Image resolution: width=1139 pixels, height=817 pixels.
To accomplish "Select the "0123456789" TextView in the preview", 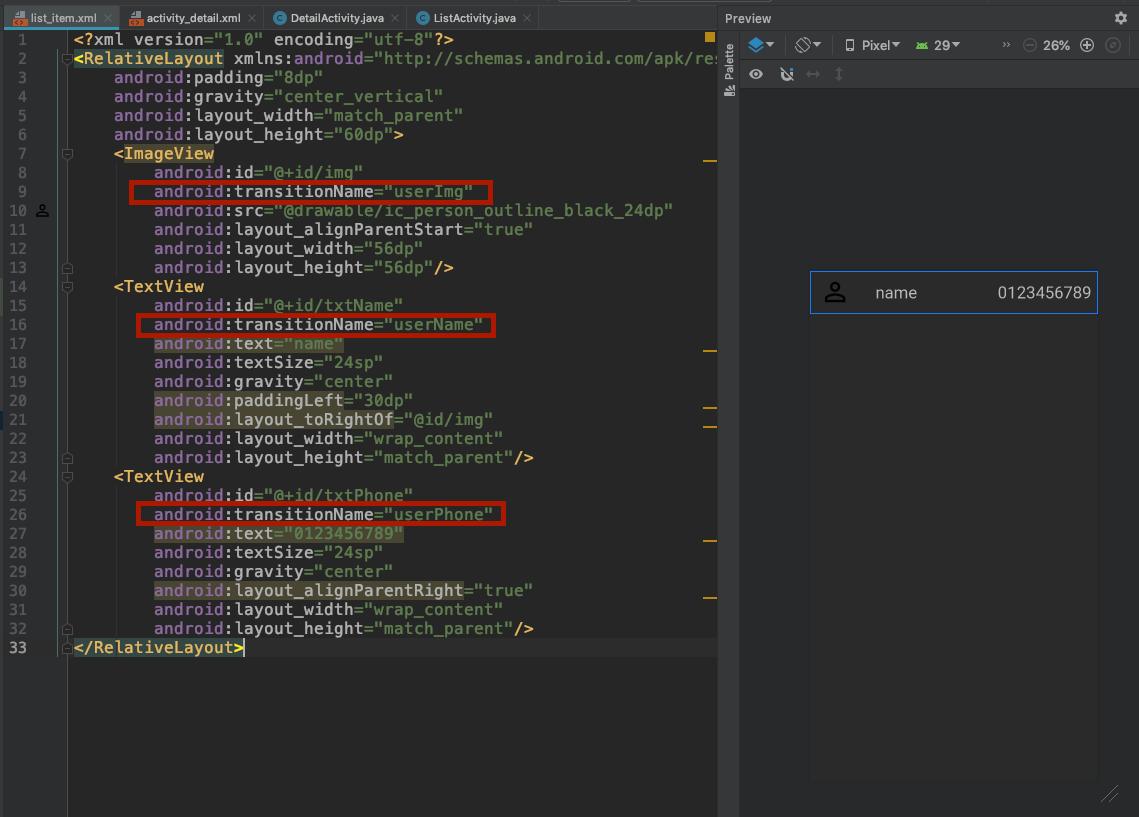I will point(1044,293).
